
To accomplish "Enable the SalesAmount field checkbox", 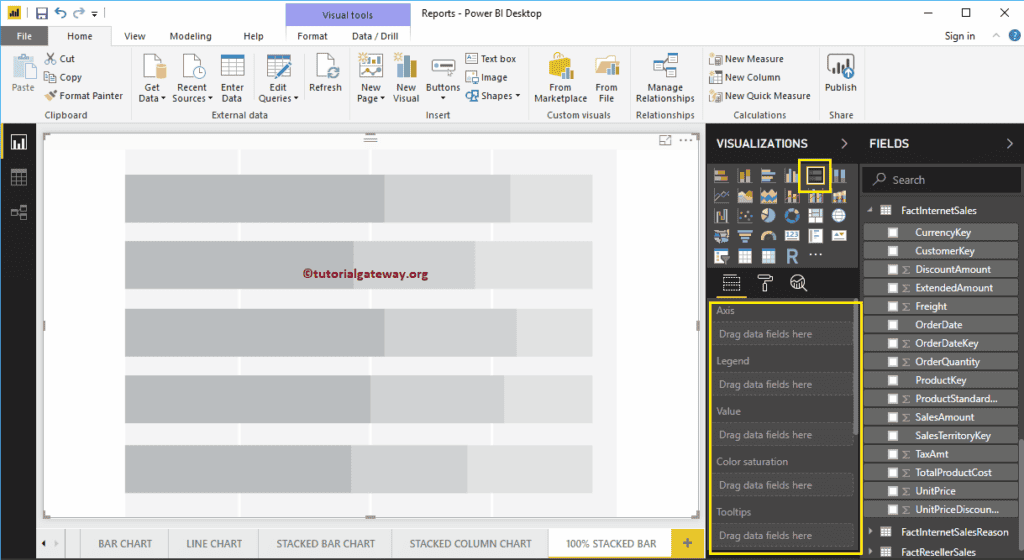I will point(893,417).
